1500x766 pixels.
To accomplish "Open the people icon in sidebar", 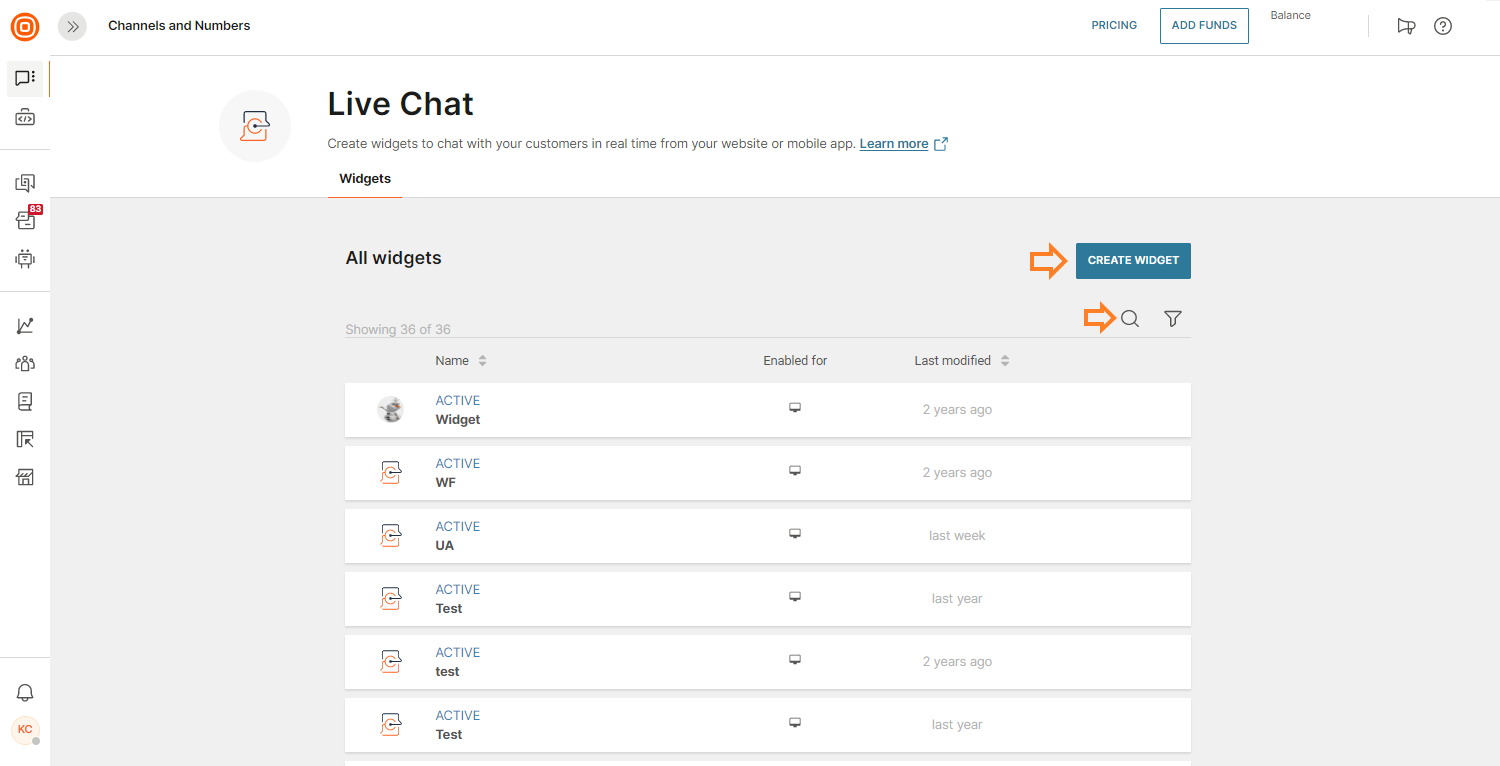I will tap(25, 364).
